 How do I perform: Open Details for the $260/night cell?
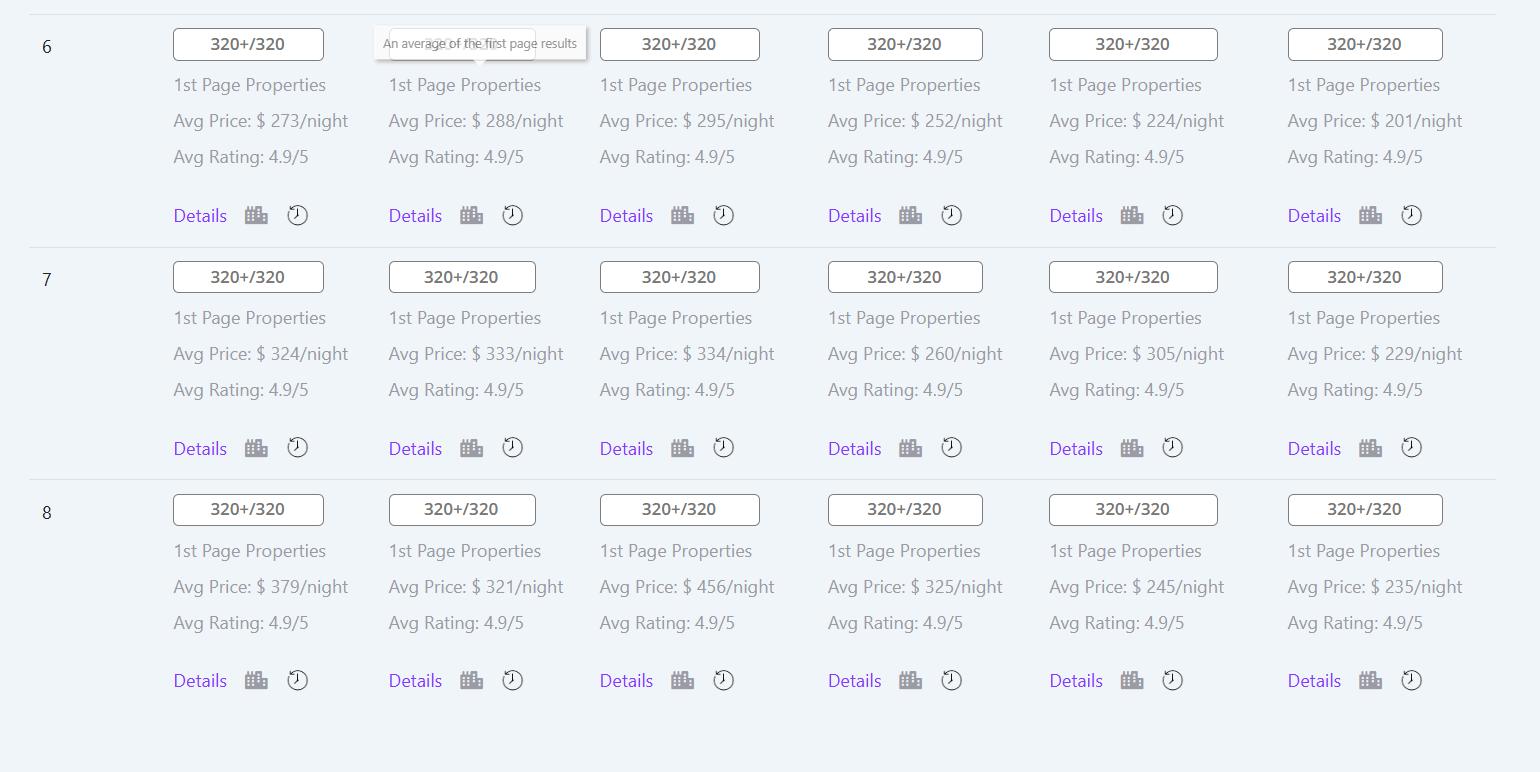coord(854,449)
